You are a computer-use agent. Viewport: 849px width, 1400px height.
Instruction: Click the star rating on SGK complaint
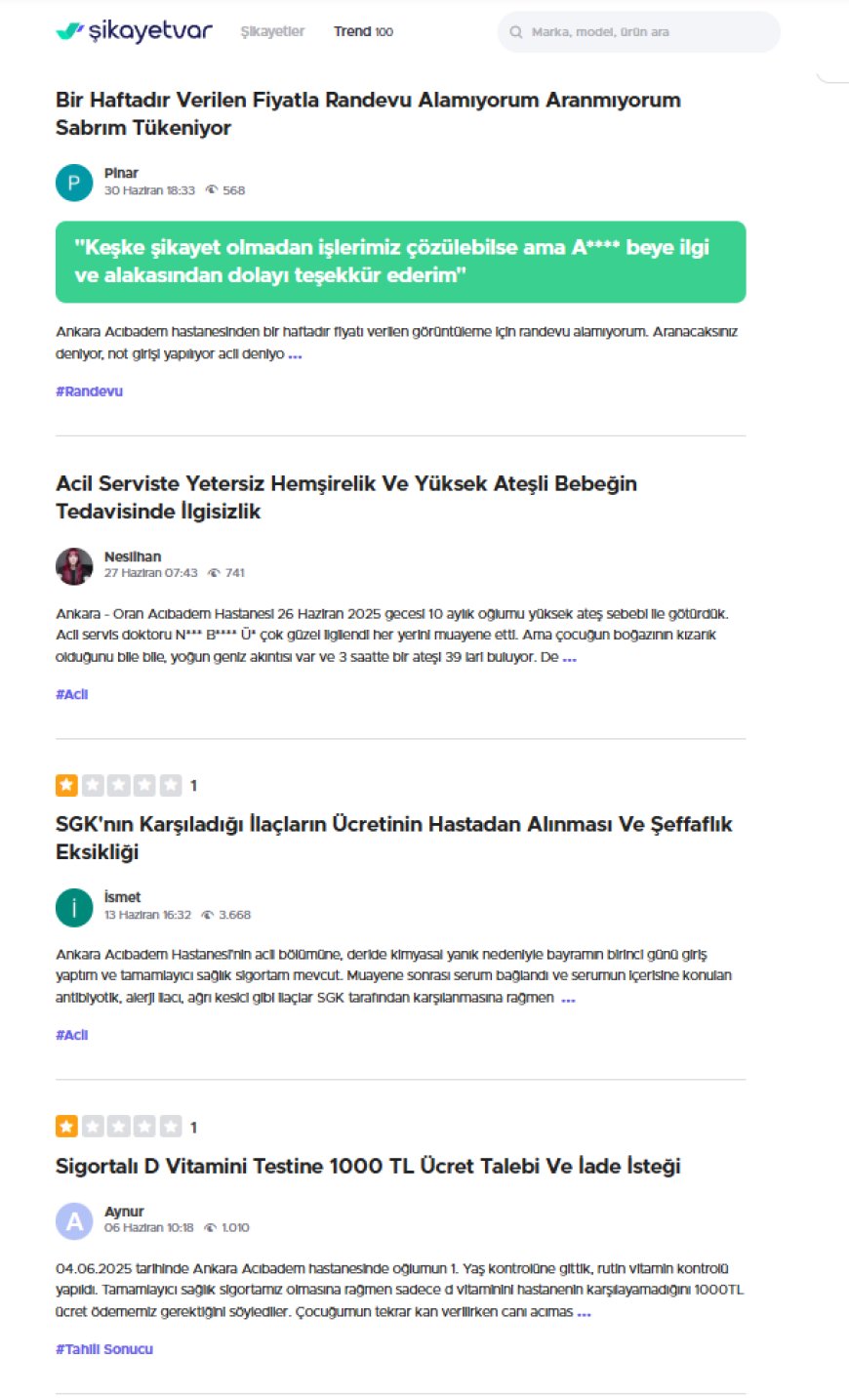119,785
